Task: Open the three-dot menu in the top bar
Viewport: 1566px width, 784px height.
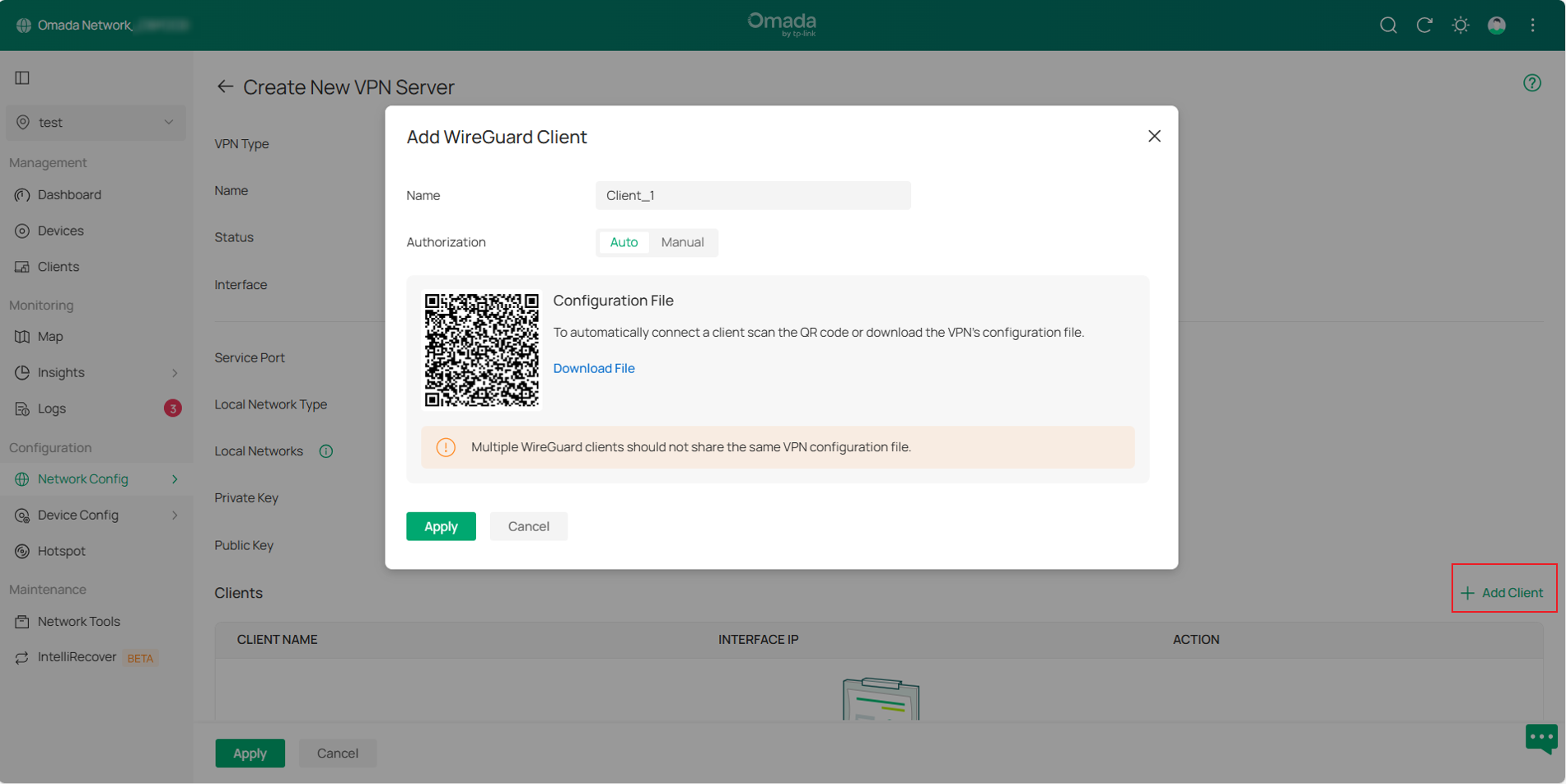Action: pos(1533,26)
